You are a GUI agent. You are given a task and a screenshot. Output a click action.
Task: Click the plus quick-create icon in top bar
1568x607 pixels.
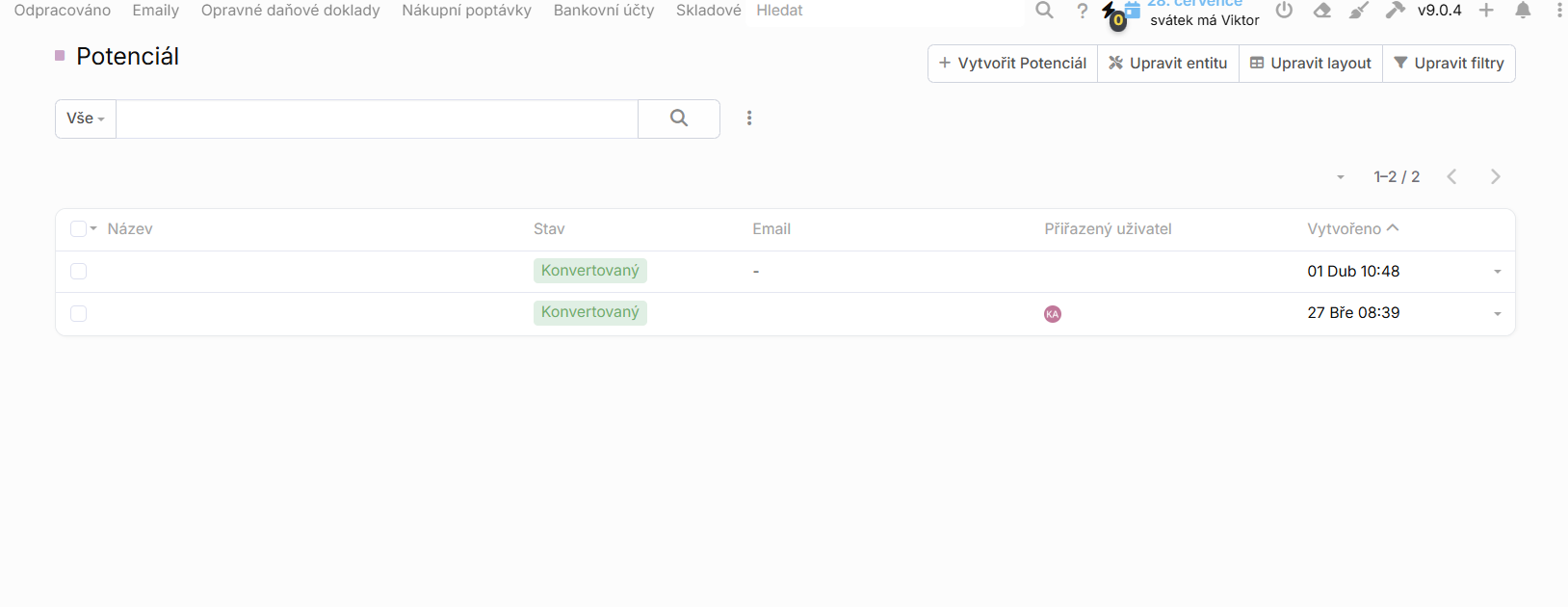pyautogui.click(x=1486, y=11)
